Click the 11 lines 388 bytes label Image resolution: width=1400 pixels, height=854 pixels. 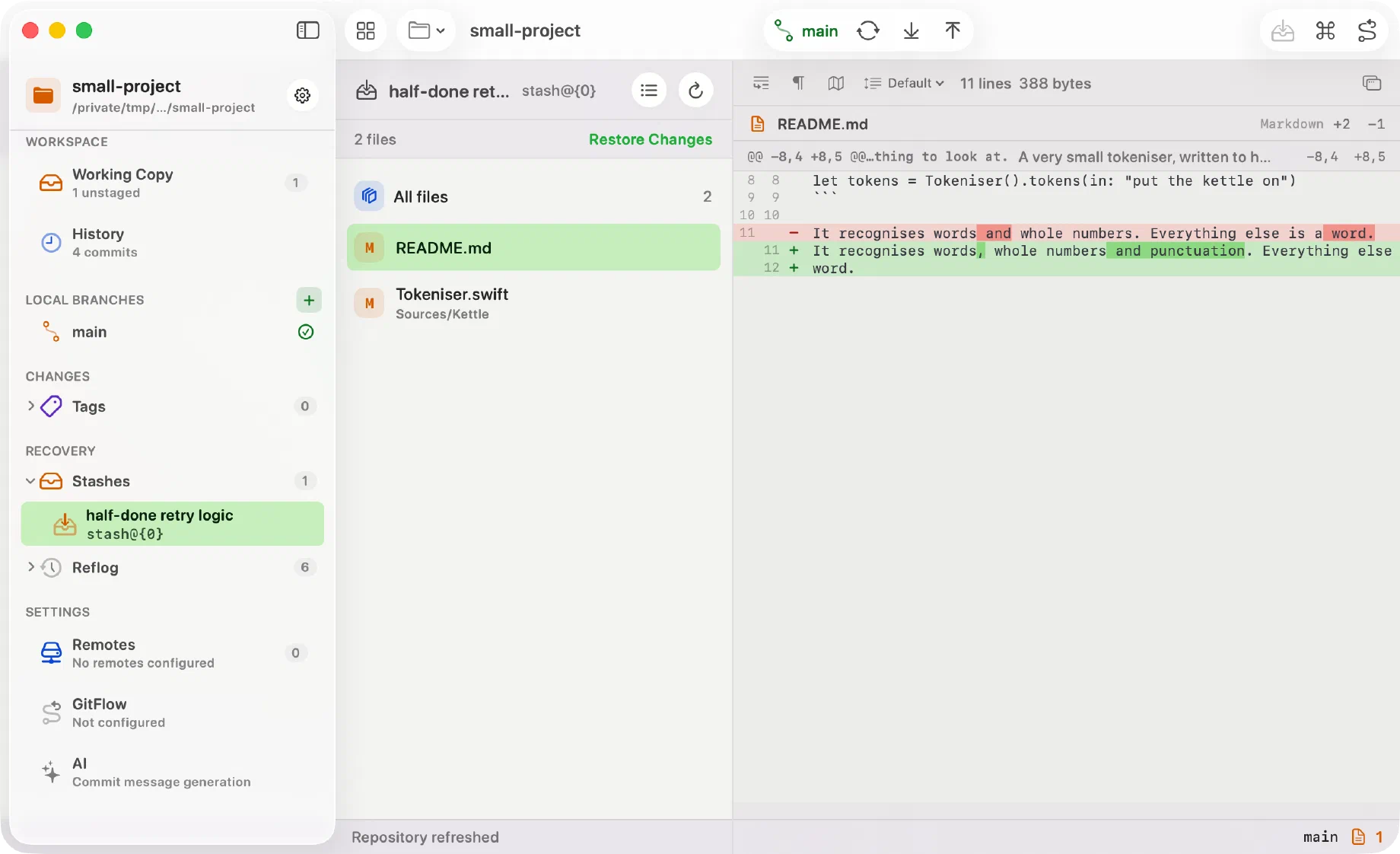pos(1025,83)
